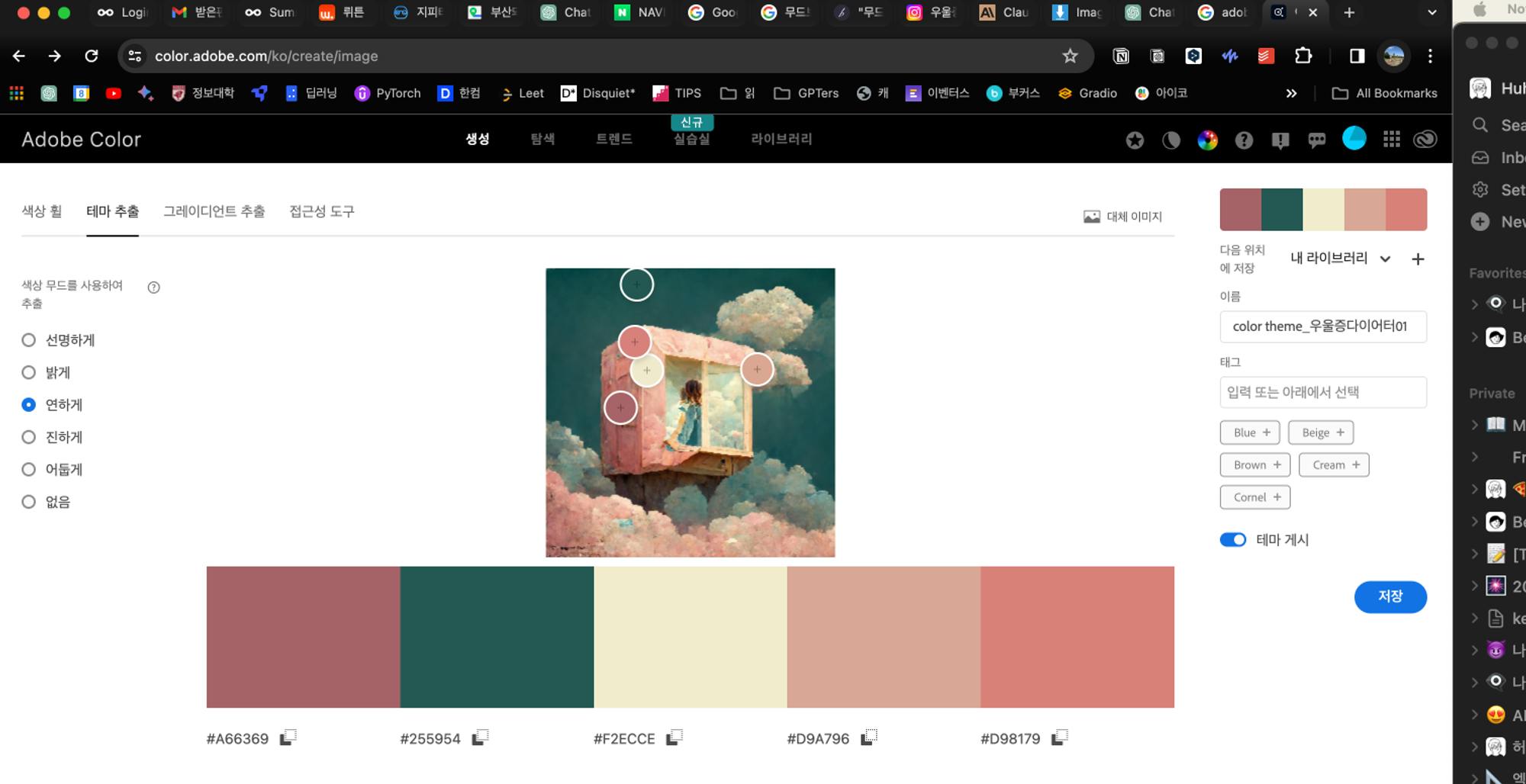Open the Creative Cloud icon

(1425, 140)
